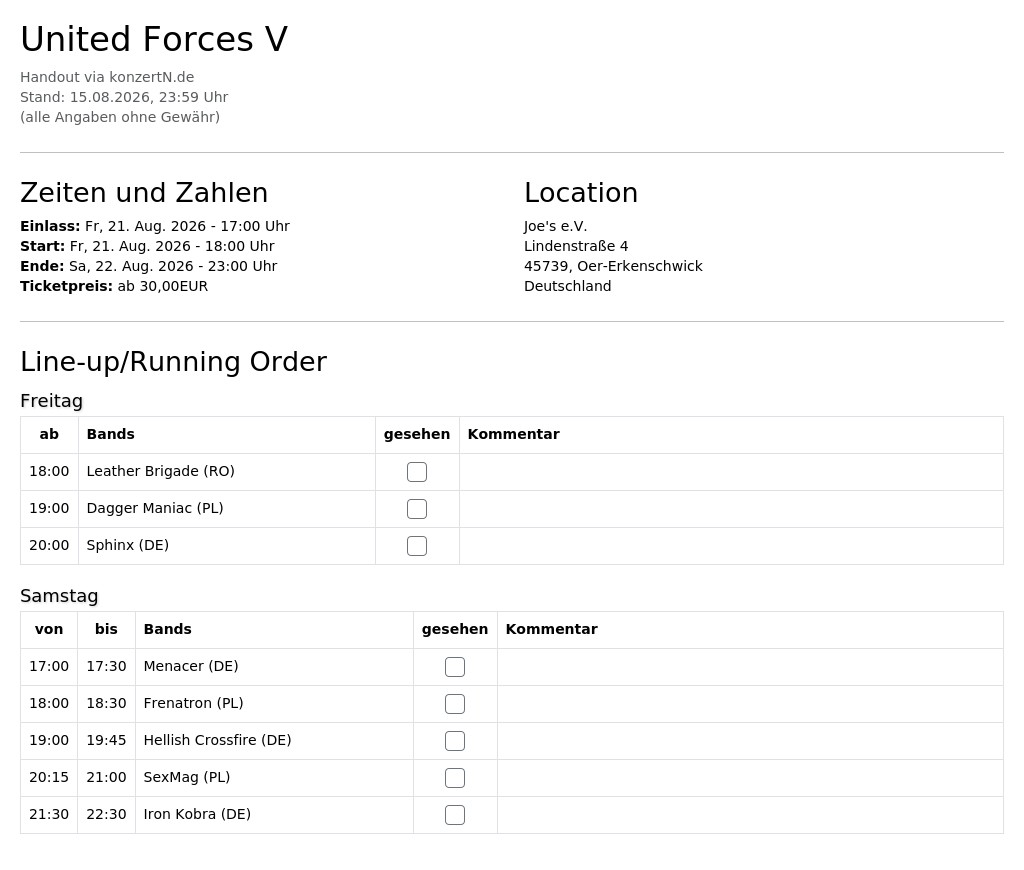Check the gesehen box for Leather Brigade
Screen dimensions: 1024x870
tap(417, 472)
